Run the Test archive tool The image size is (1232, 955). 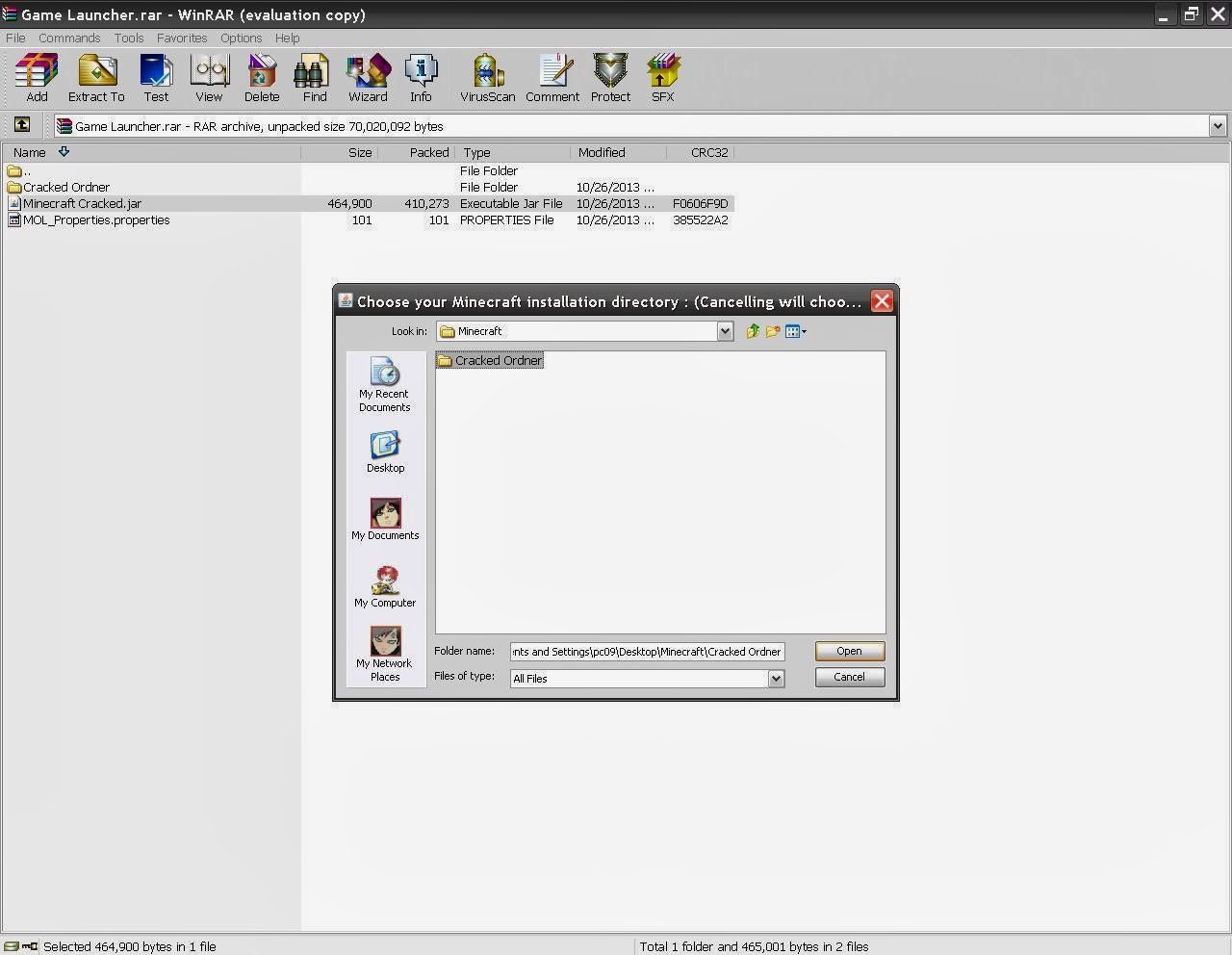156,78
